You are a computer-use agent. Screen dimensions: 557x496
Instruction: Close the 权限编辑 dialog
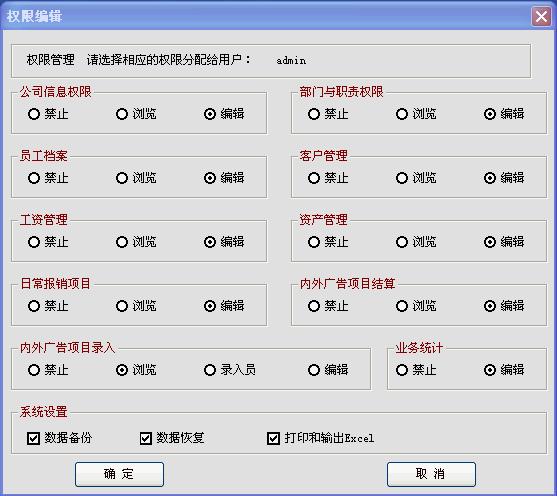coord(541,16)
